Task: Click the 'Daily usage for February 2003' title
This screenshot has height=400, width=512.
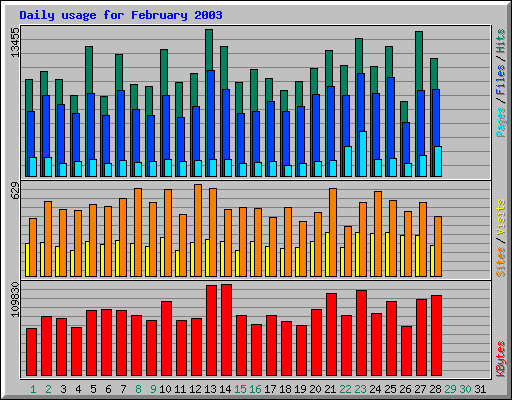Action: pos(121,15)
